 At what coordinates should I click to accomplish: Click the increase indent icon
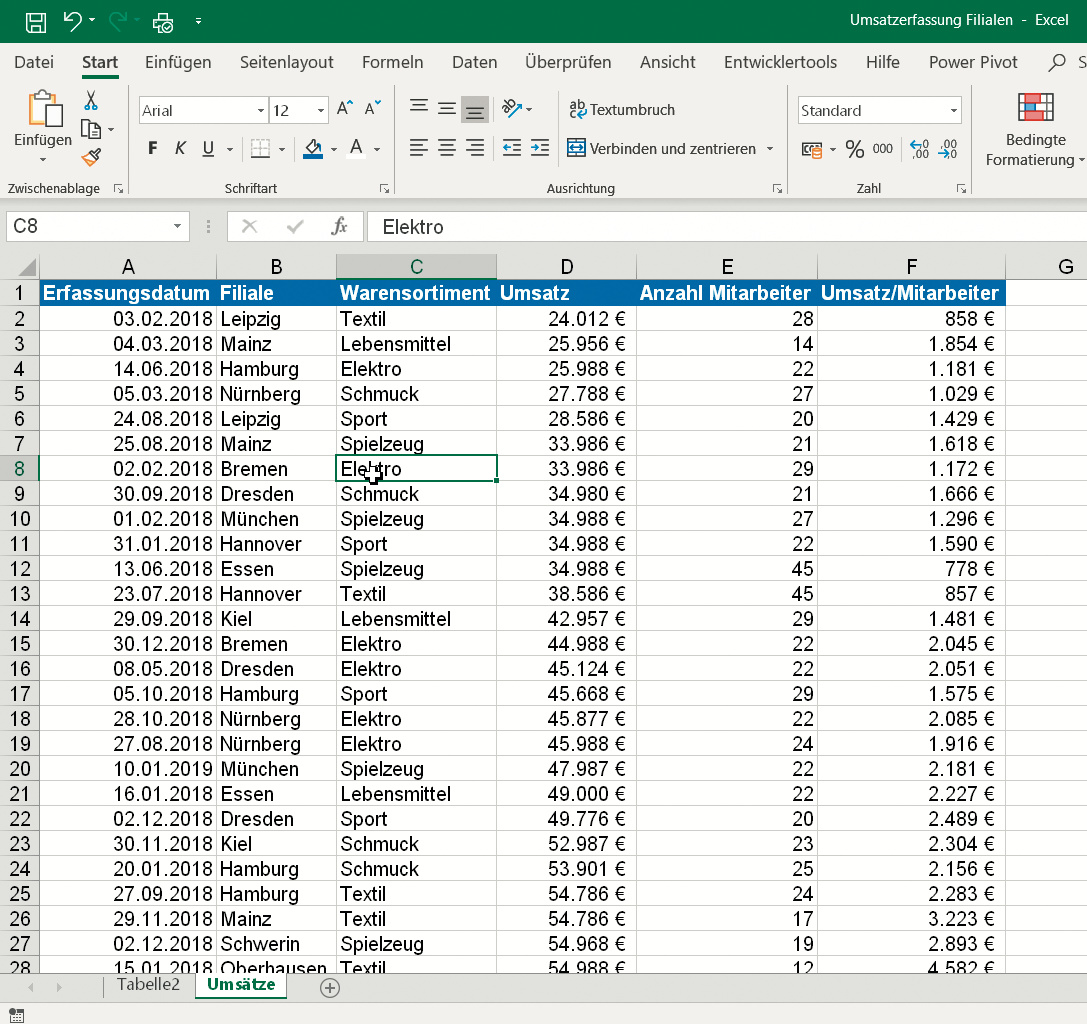coord(540,148)
